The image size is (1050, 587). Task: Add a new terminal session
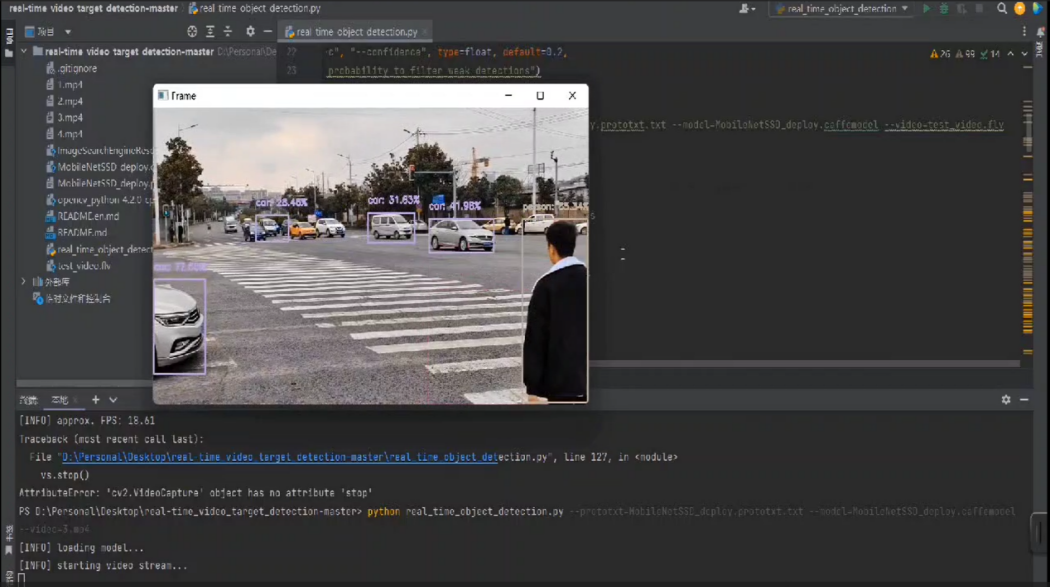[x=96, y=400]
